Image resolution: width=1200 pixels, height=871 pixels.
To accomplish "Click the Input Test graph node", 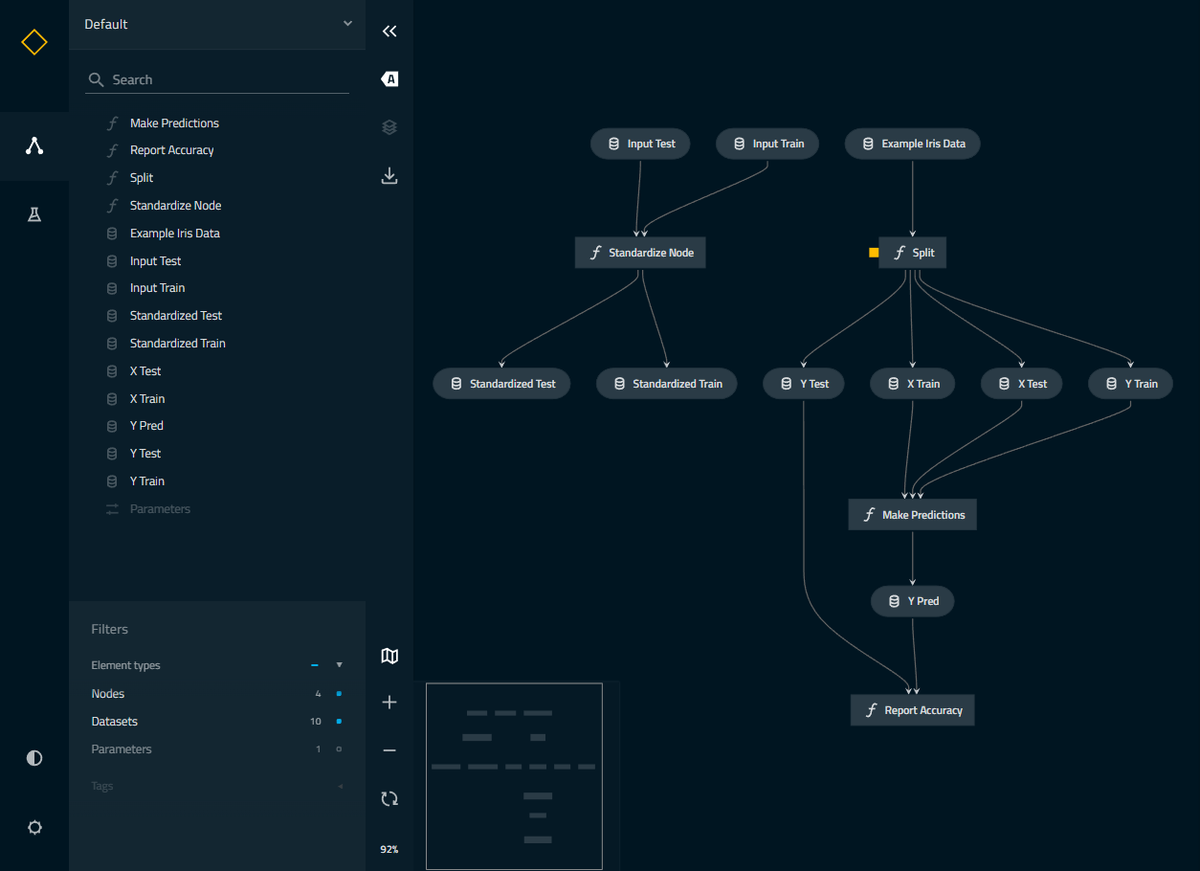I will [640, 144].
